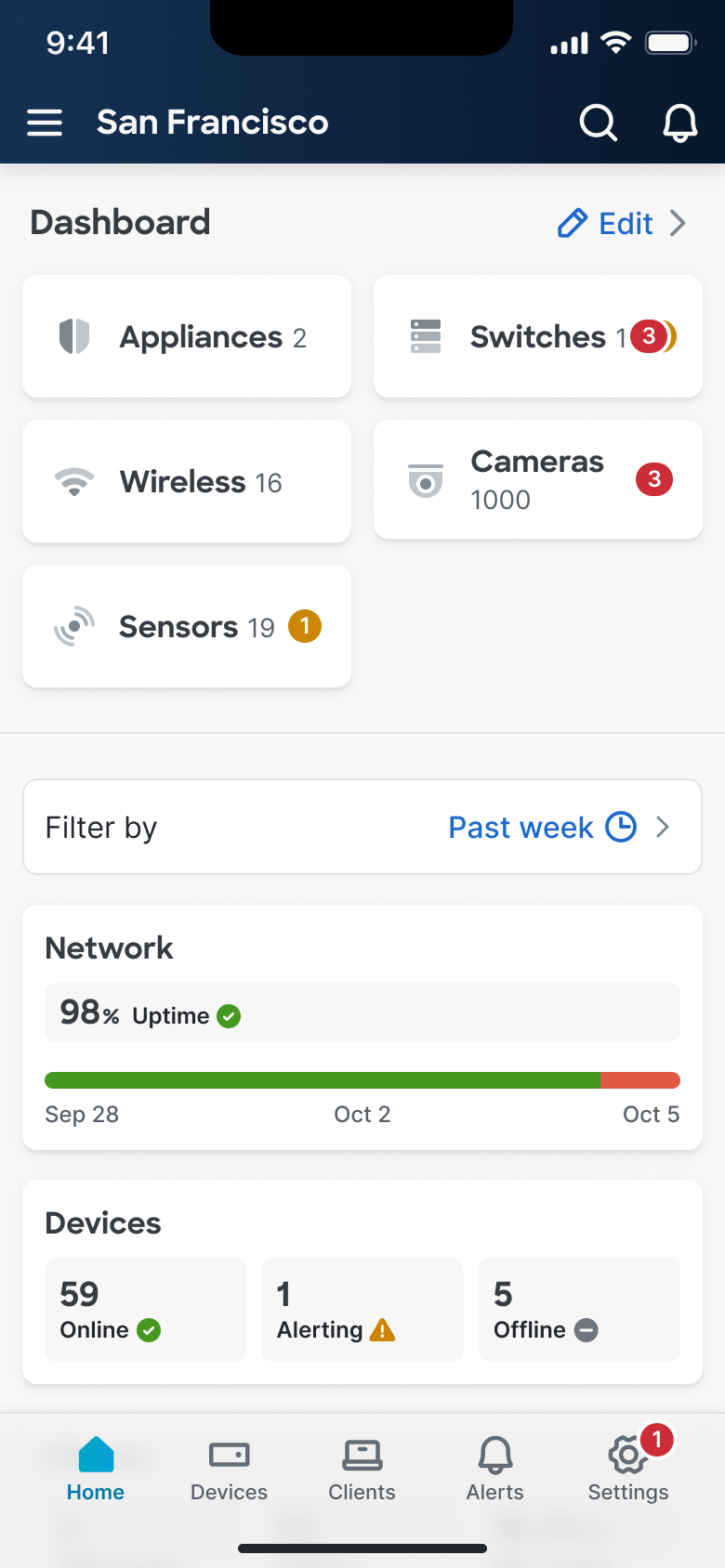Open the Sensors card
725x1568 pixels.
point(187,626)
